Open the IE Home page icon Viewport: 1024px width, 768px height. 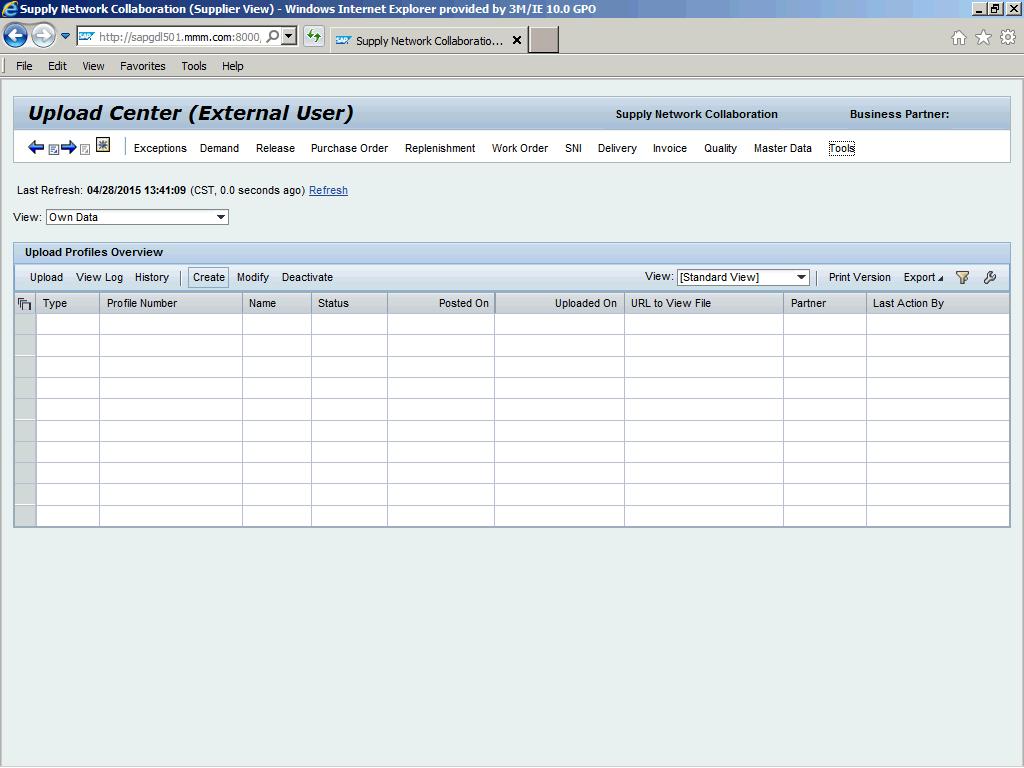pyautogui.click(x=959, y=38)
